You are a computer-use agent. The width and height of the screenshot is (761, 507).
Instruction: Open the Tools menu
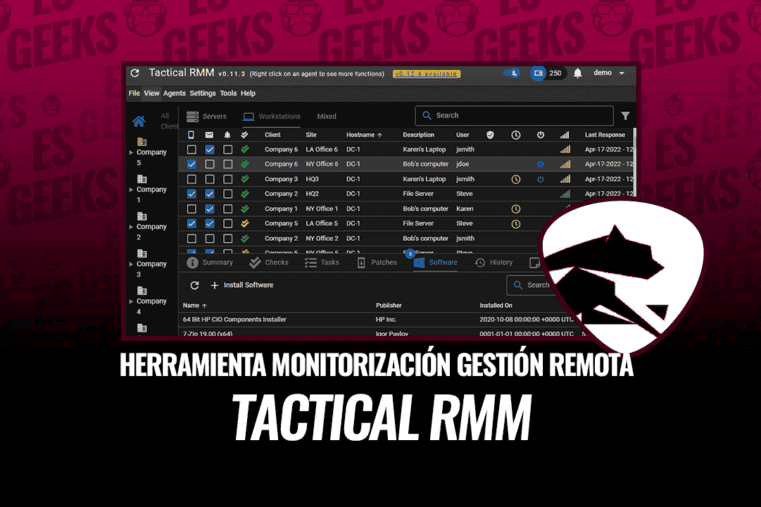click(228, 93)
